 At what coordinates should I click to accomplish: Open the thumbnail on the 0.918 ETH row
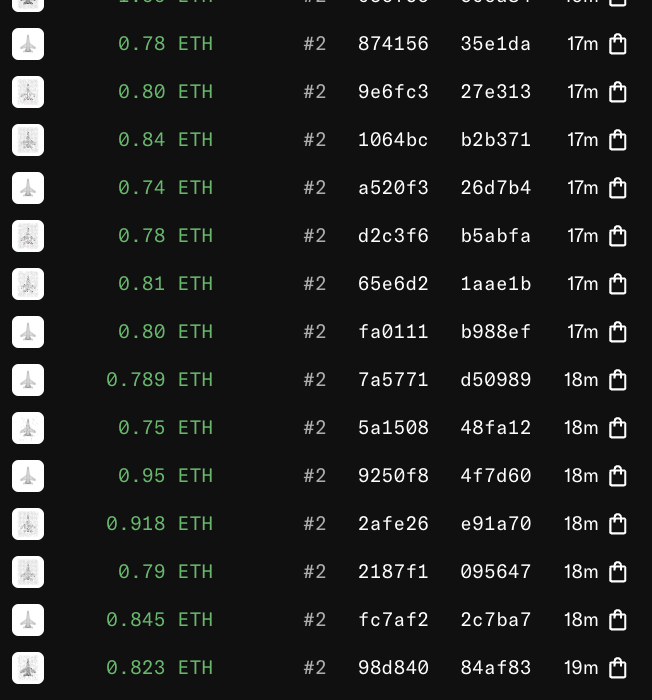28,524
